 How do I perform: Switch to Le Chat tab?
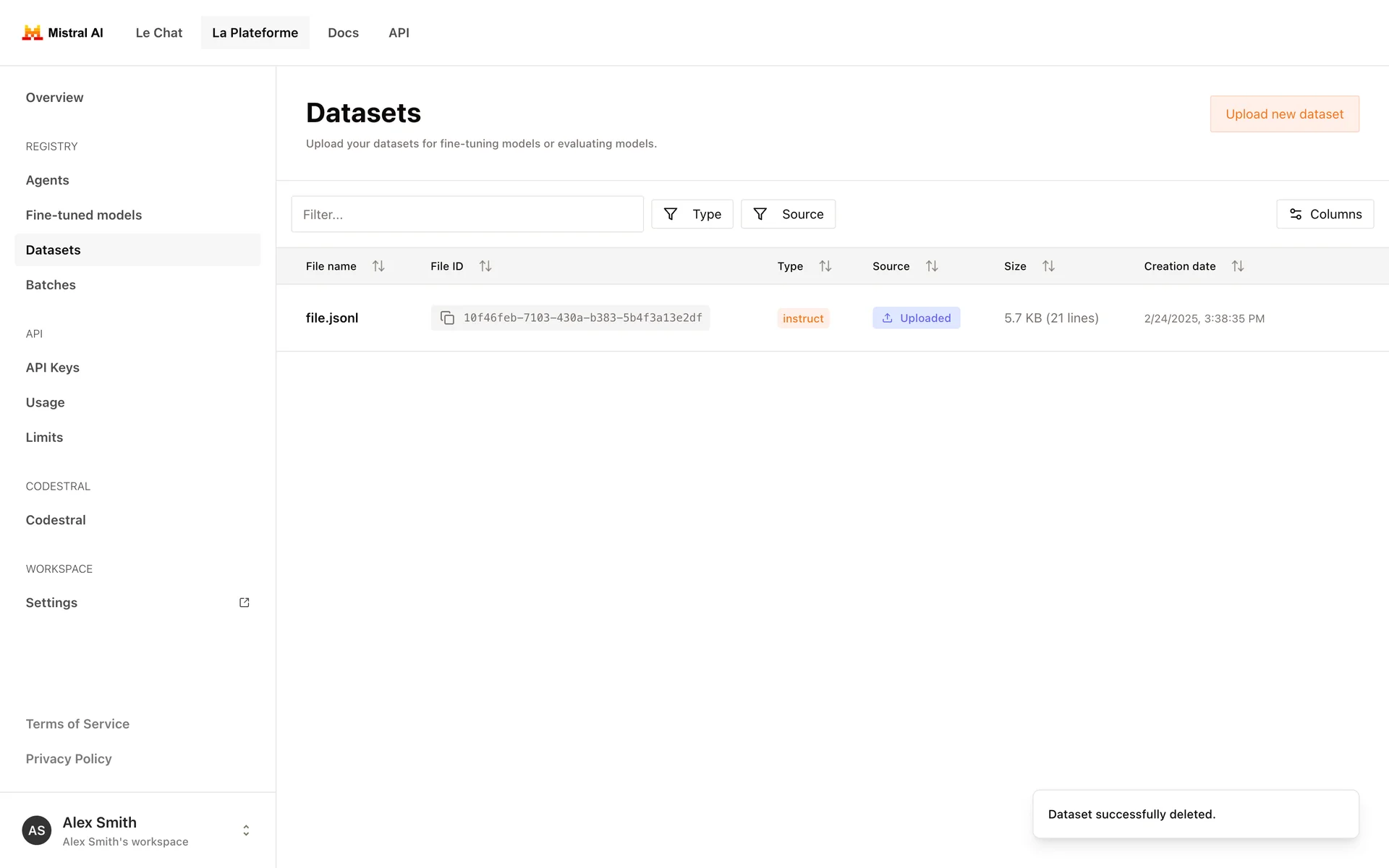159,33
